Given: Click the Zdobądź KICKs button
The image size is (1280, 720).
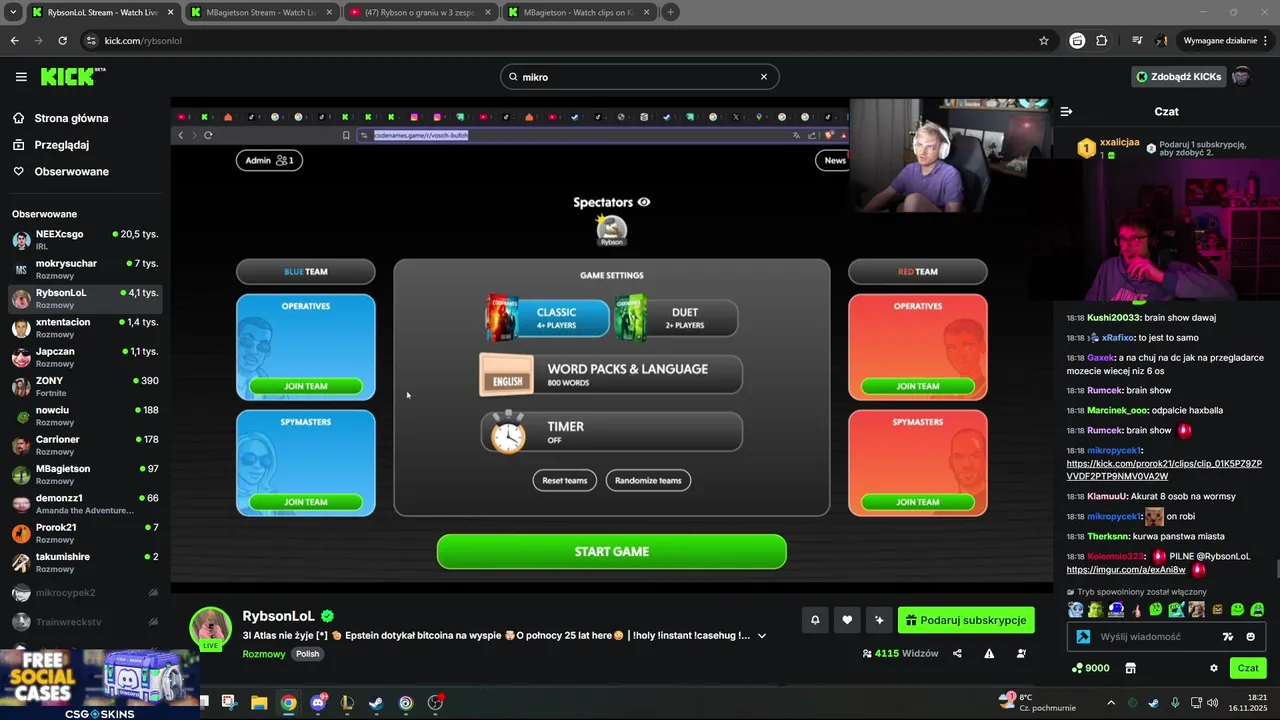Looking at the screenshot, I should (1178, 77).
